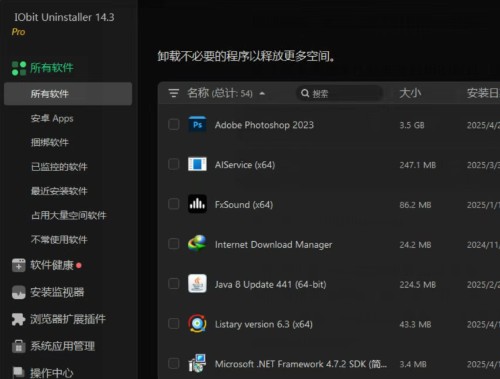Viewport: 500px width, 379px height.
Task: Sort by the 名称 column header
Action: click(x=198, y=93)
